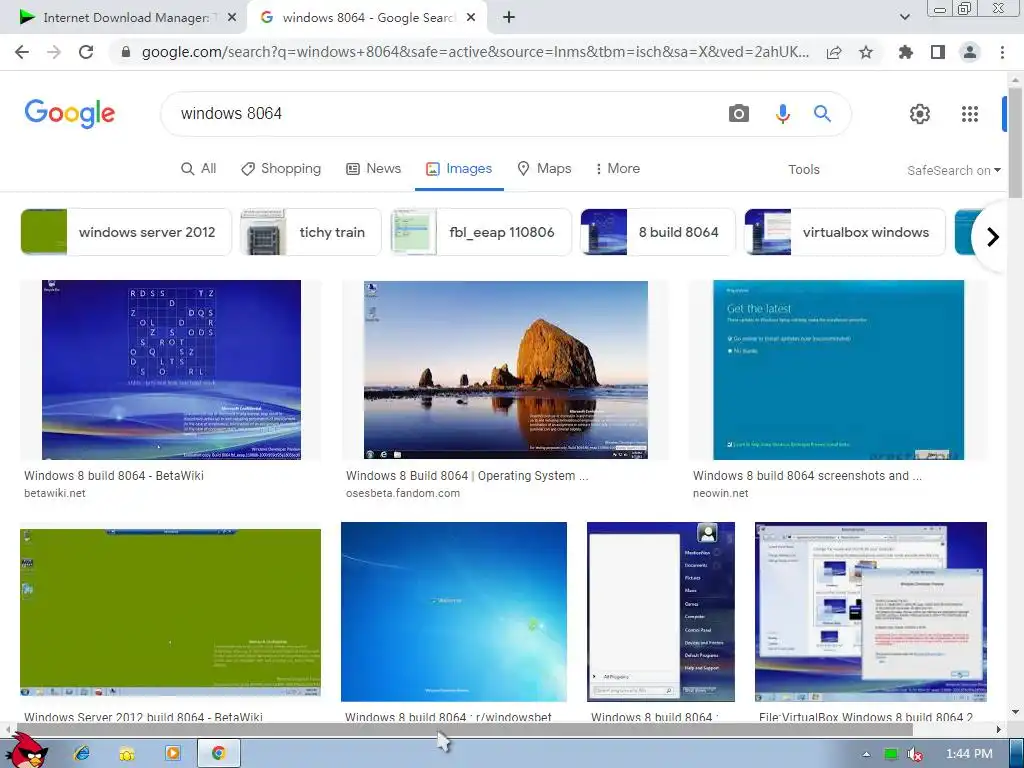
Task: Open the Tools filter options
Action: click(x=803, y=170)
